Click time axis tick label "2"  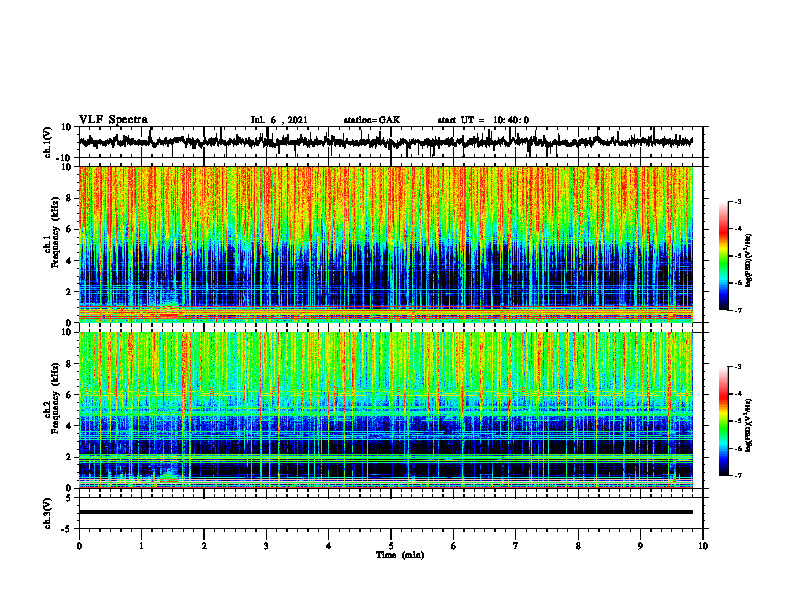click(204, 546)
